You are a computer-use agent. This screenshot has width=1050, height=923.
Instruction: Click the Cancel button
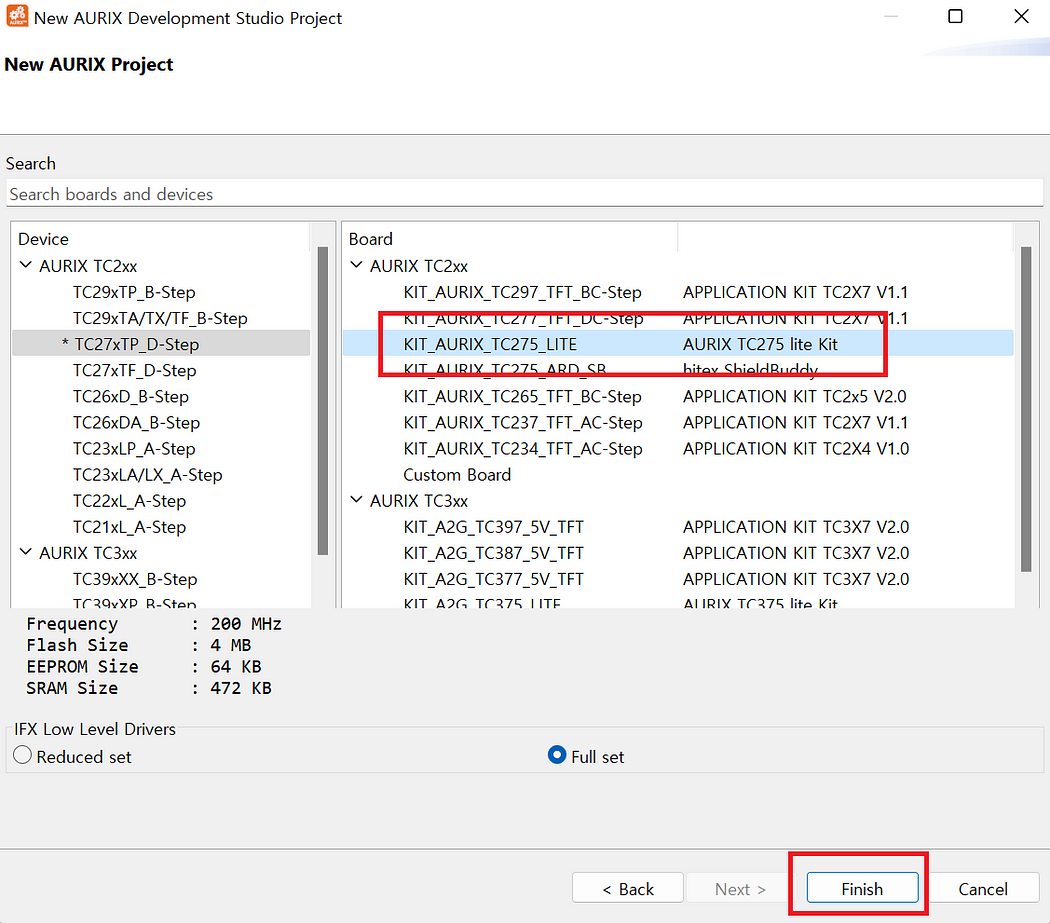983,888
